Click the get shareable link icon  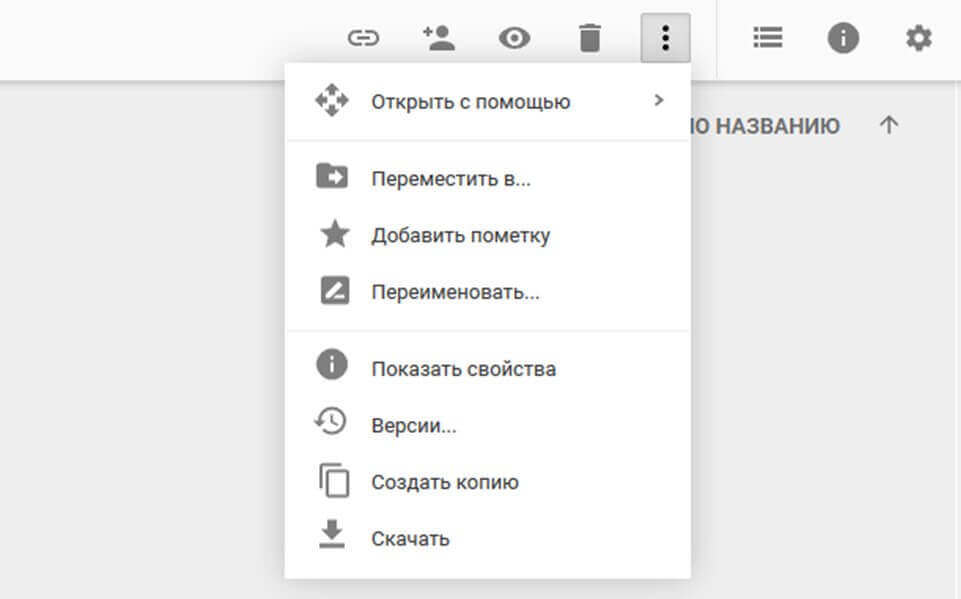[x=363, y=38]
